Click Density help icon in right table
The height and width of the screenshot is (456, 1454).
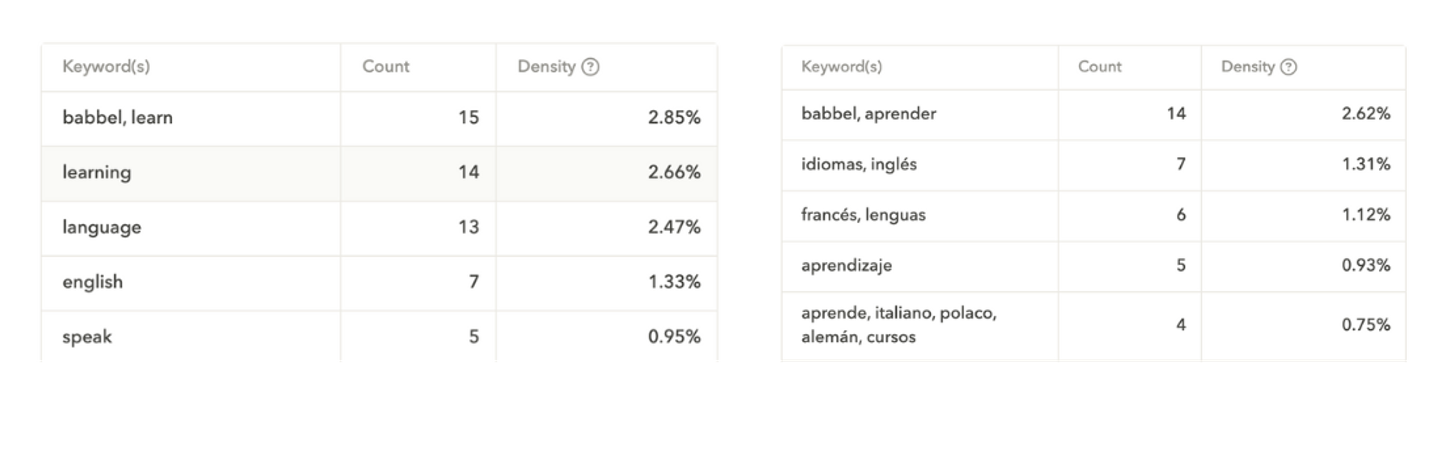click(x=1288, y=67)
